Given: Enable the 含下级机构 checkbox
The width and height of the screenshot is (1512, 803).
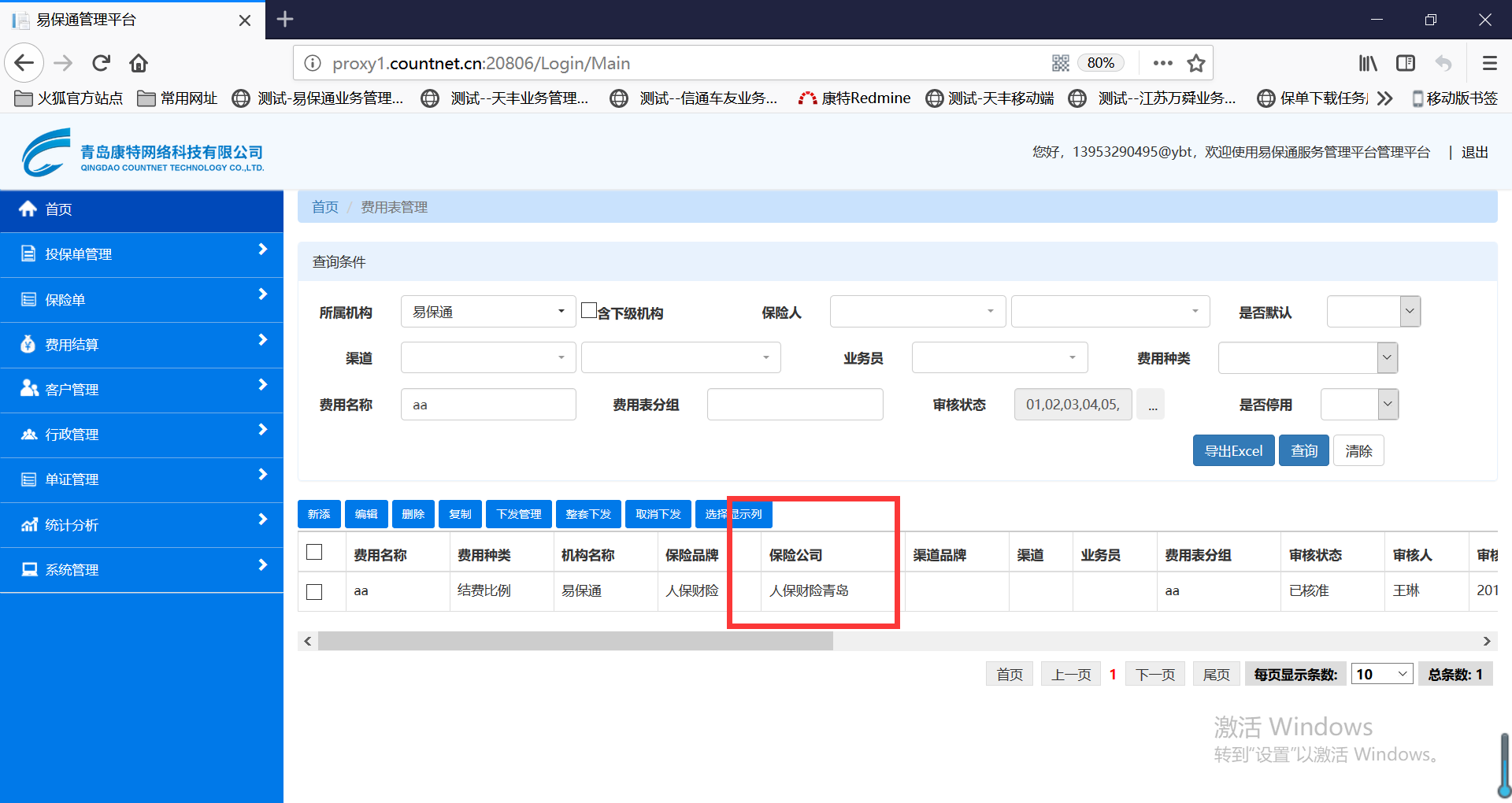Looking at the screenshot, I should pyautogui.click(x=588, y=311).
